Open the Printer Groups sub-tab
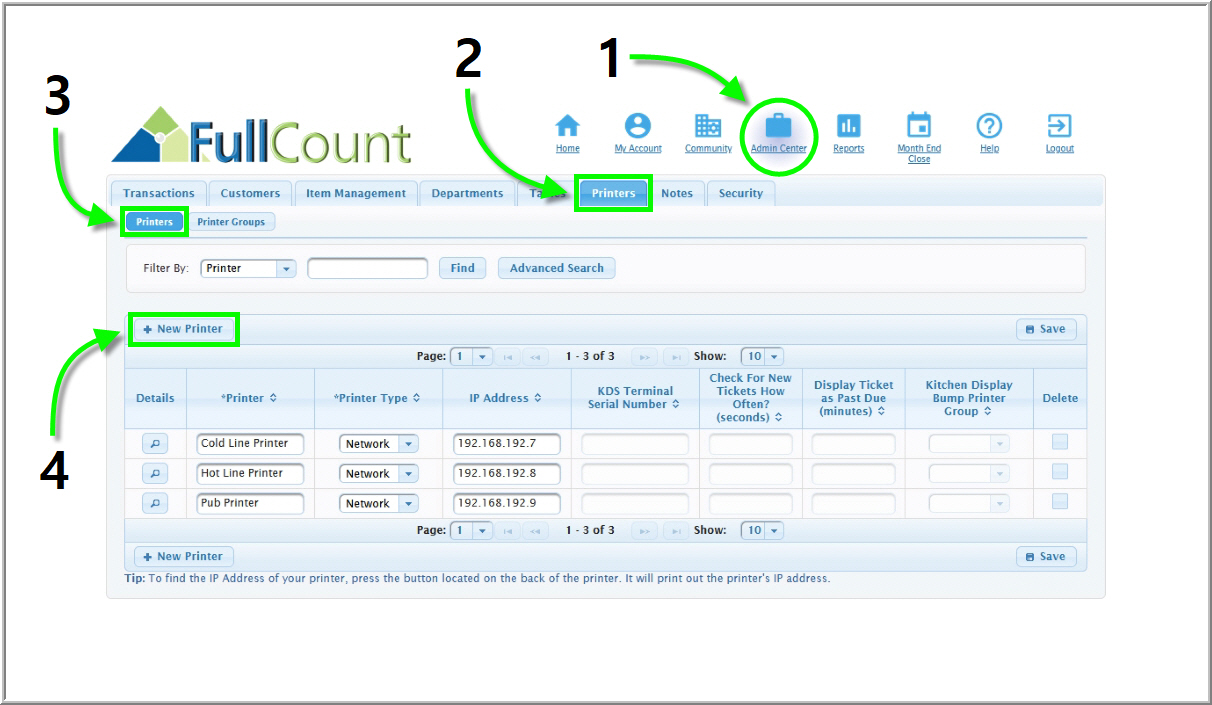1212x705 pixels. pos(231,222)
